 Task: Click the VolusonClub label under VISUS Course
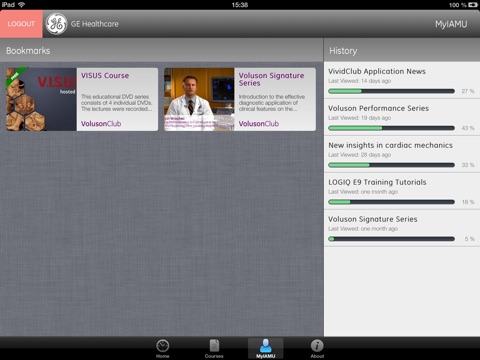click(x=101, y=124)
